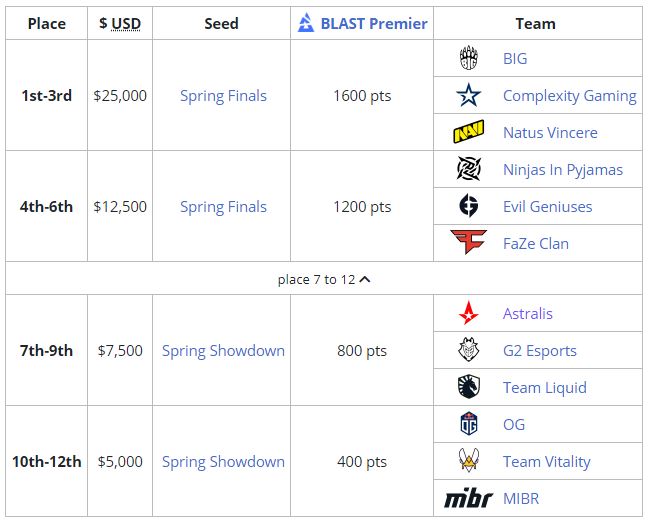Open the BLAST Premier header link

(x=373, y=23)
